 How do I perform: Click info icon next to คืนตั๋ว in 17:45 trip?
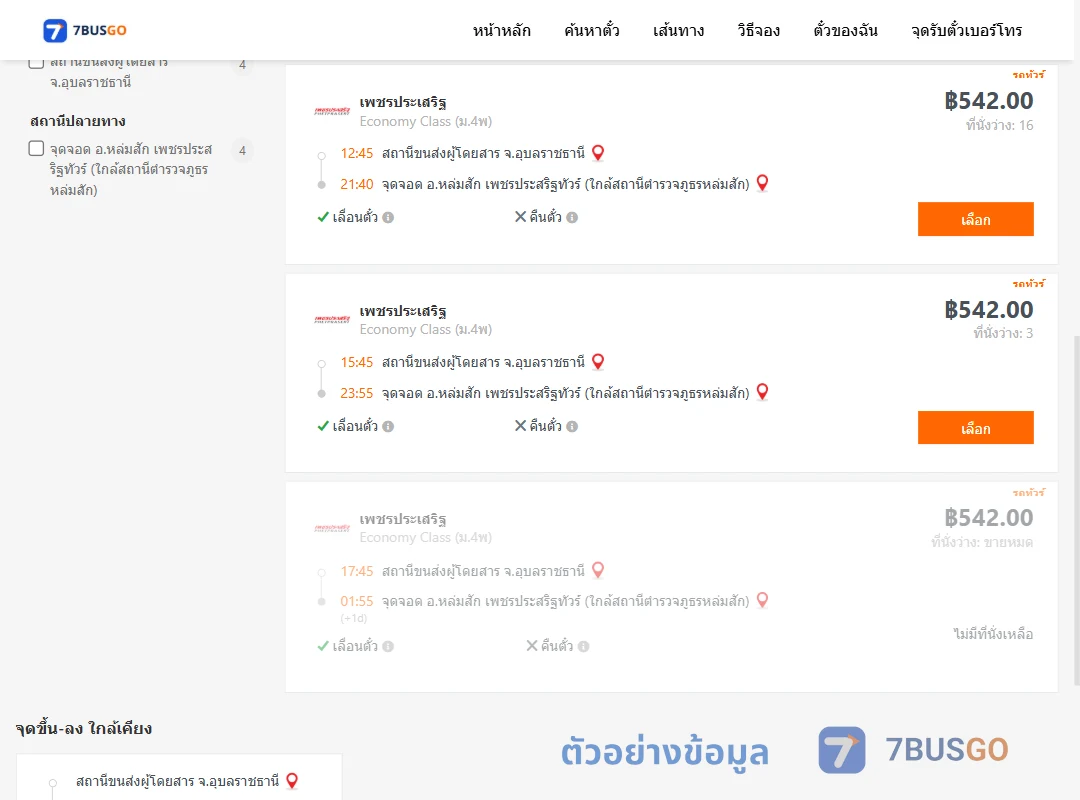click(583, 646)
